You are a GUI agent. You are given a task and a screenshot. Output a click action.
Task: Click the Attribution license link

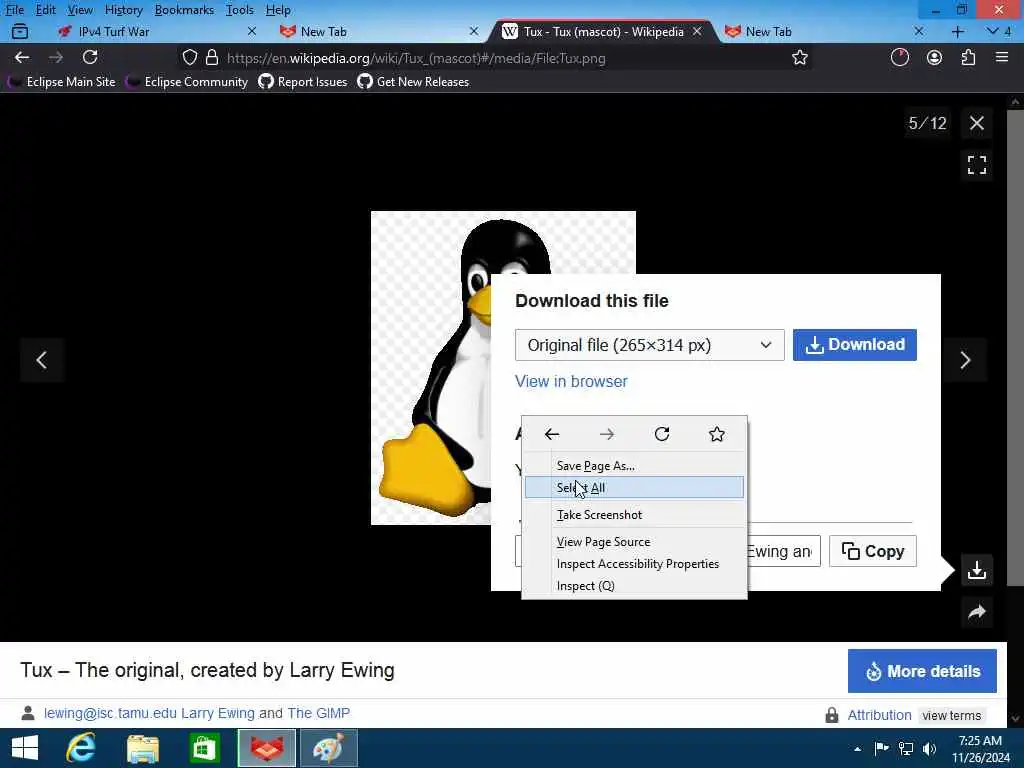click(879, 715)
